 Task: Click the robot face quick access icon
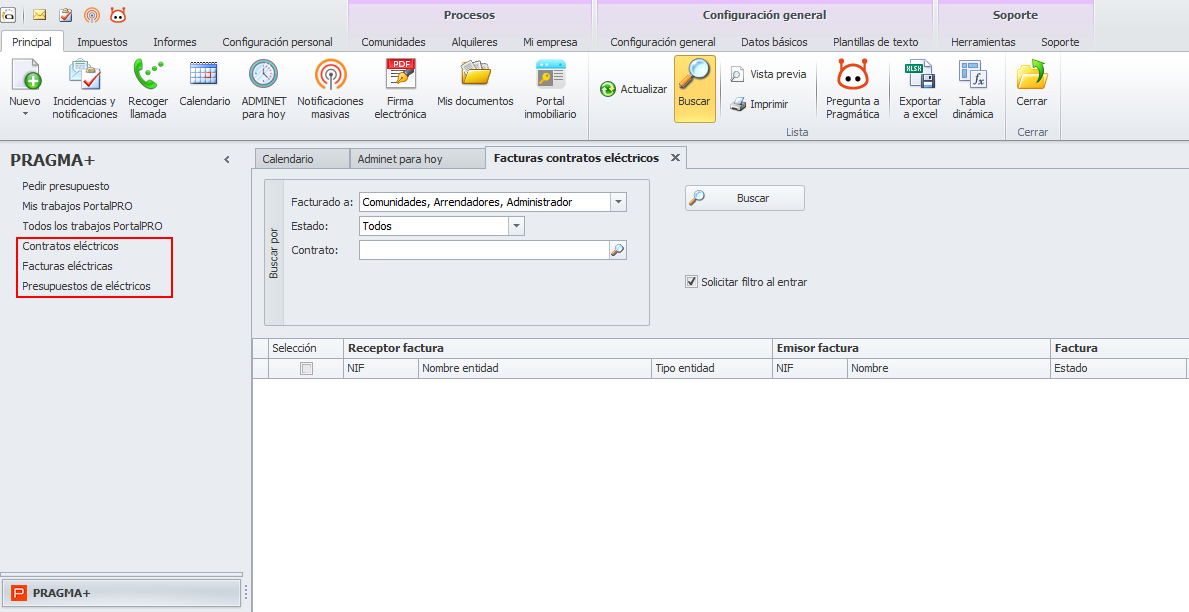[x=118, y=14]
